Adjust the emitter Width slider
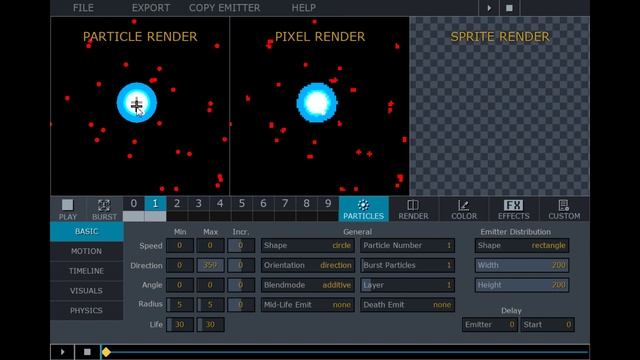 coord(522,265)
